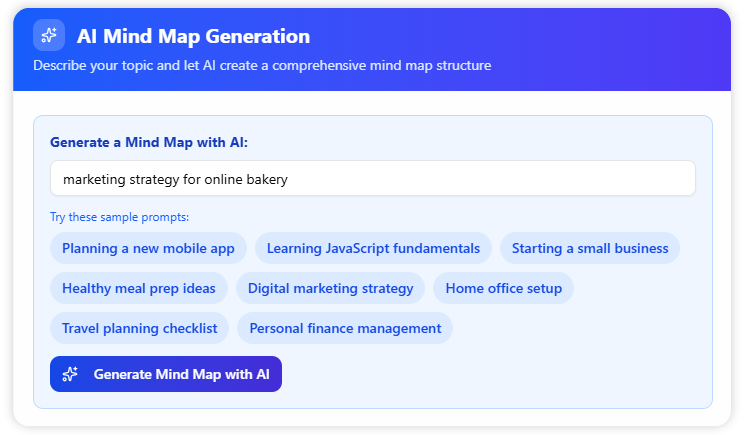Image resolution: width=745 pixels, height=435 pixels.
Task: Use the "Digital marketing strategy" sample prompt
Action: coord(330,288)
